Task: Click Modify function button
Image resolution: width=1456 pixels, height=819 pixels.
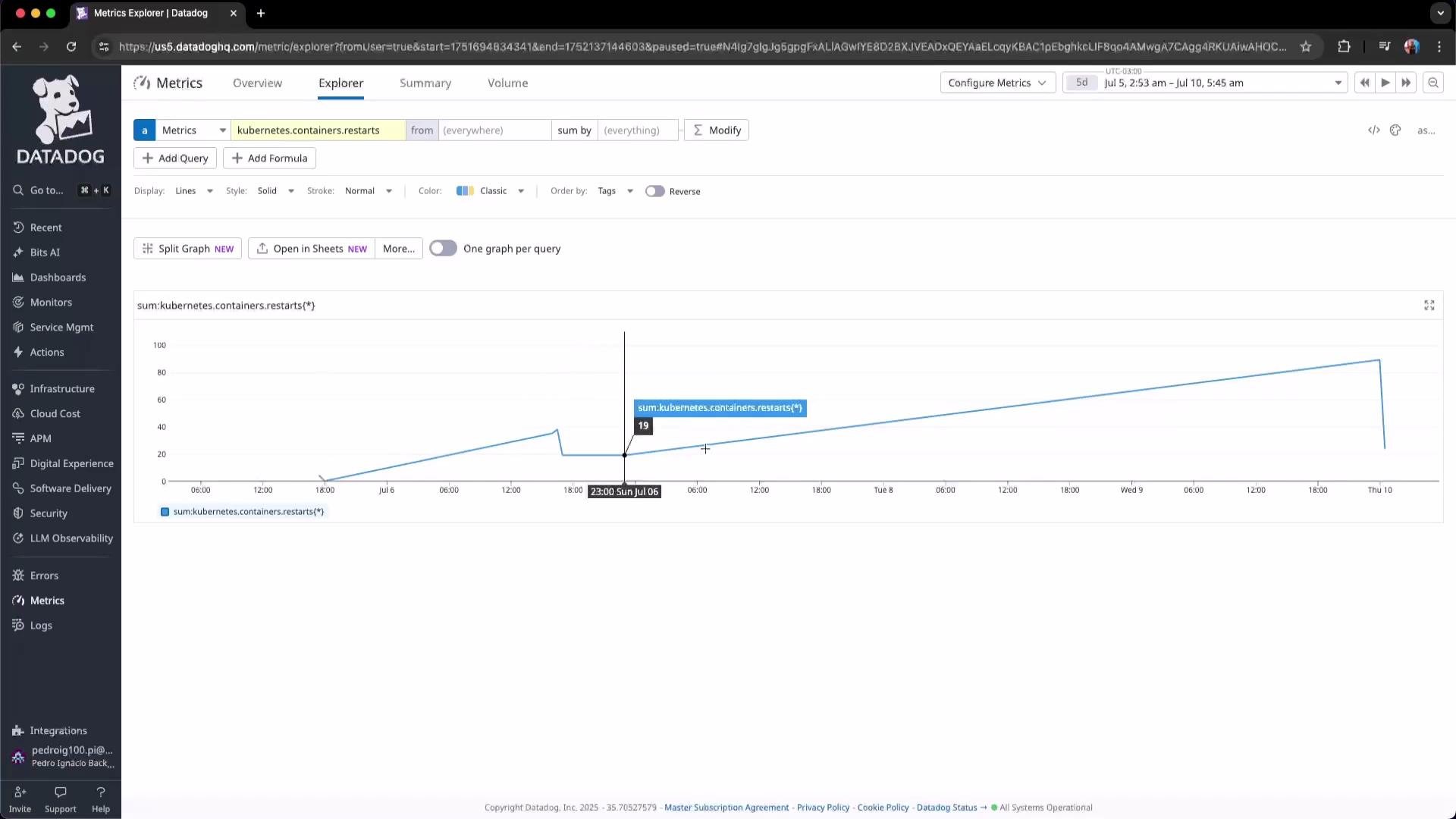Action: coord(717,130)
